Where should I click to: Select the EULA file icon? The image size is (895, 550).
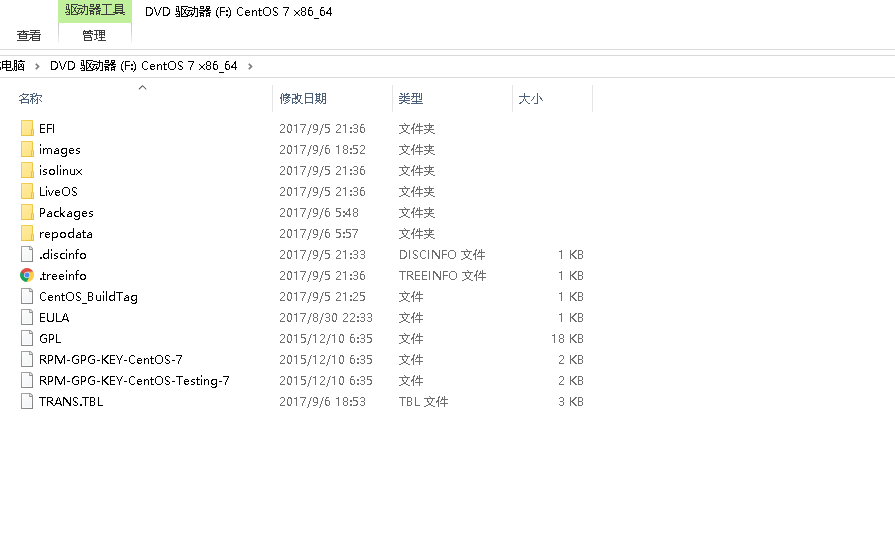(27, 318)
